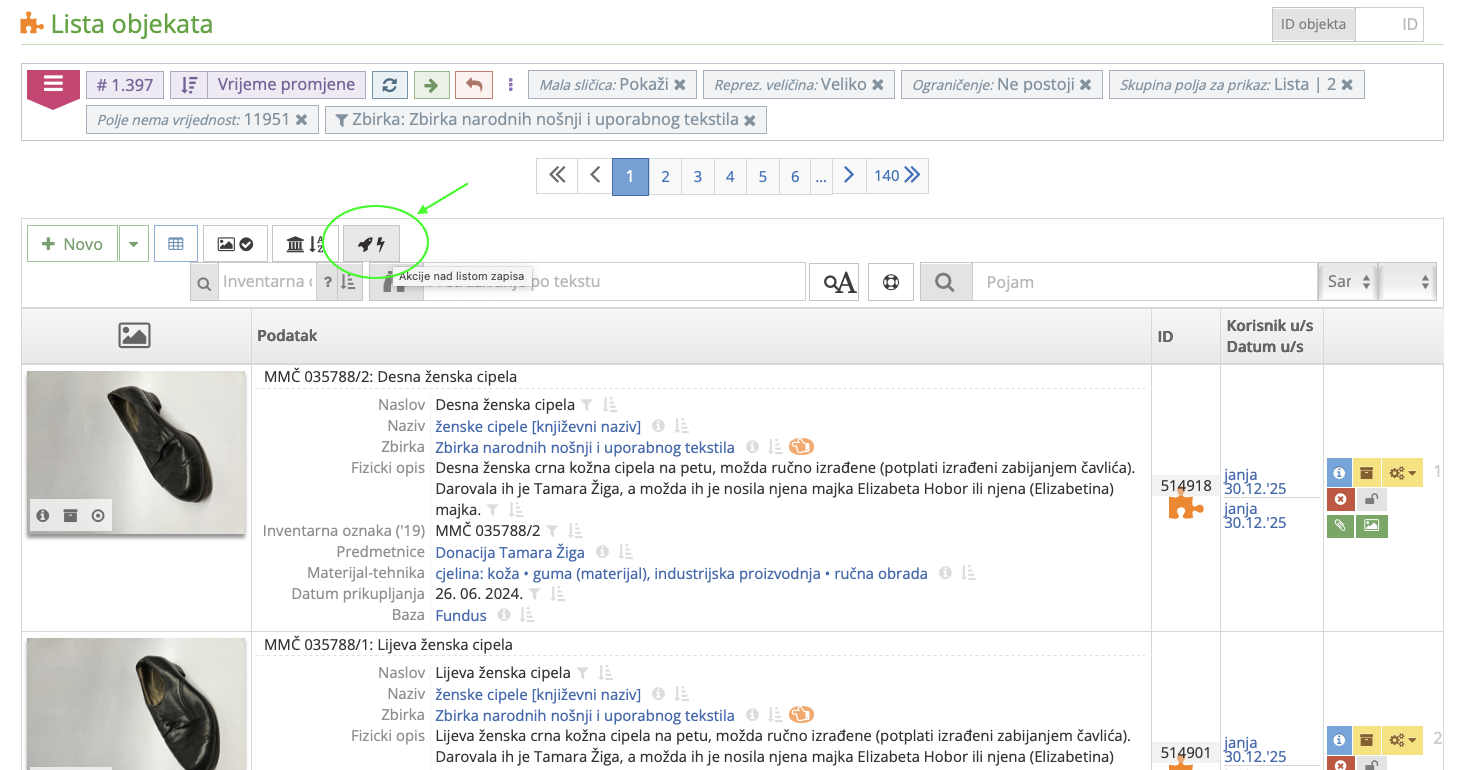
Task: Click the refresh icon in the filter bar
Action: 390,84
